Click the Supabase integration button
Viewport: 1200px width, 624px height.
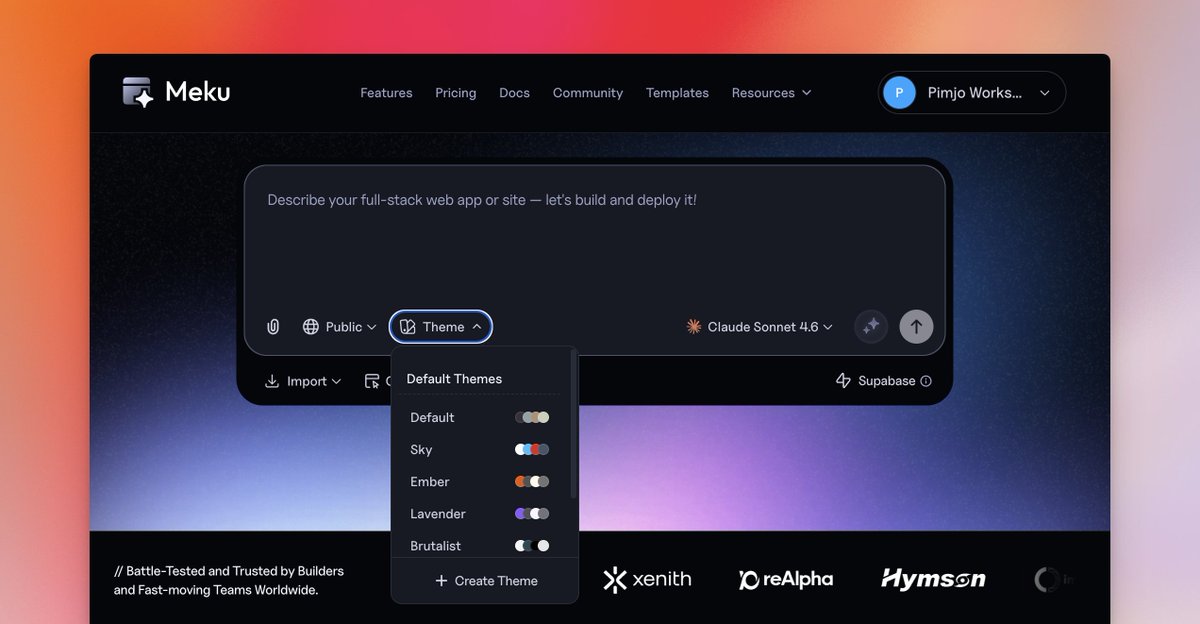click(x=883, y=381)
